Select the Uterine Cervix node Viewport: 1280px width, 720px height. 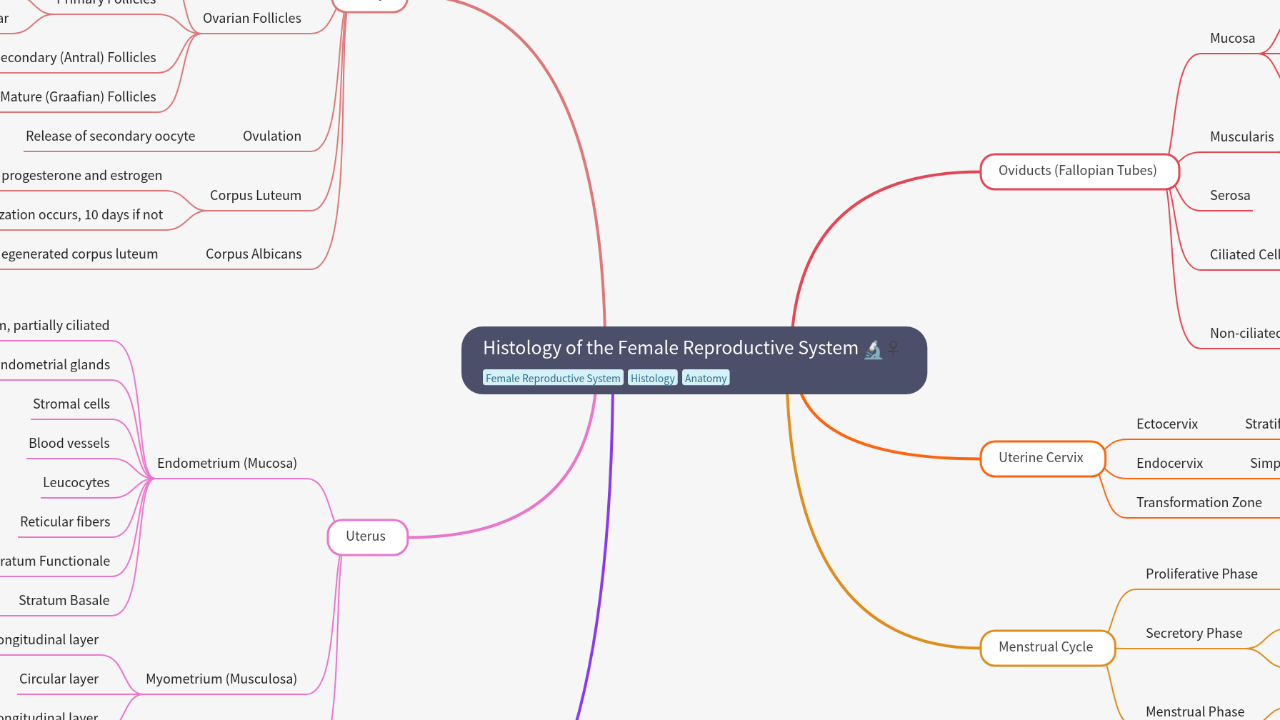pos(1042,458)
